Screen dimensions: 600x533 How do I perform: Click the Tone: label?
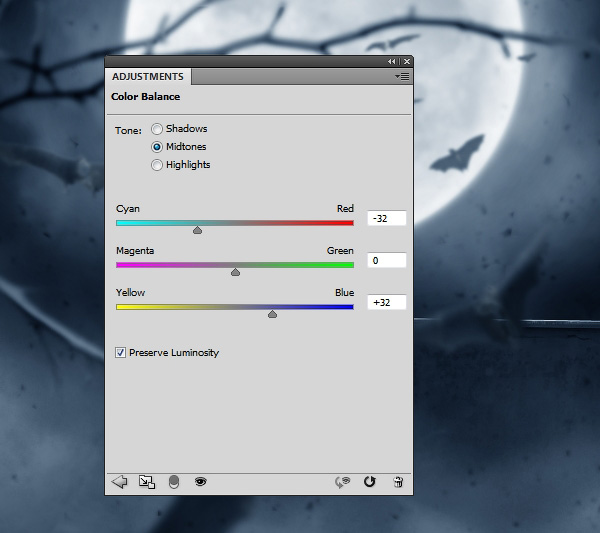tap(128, 130)
